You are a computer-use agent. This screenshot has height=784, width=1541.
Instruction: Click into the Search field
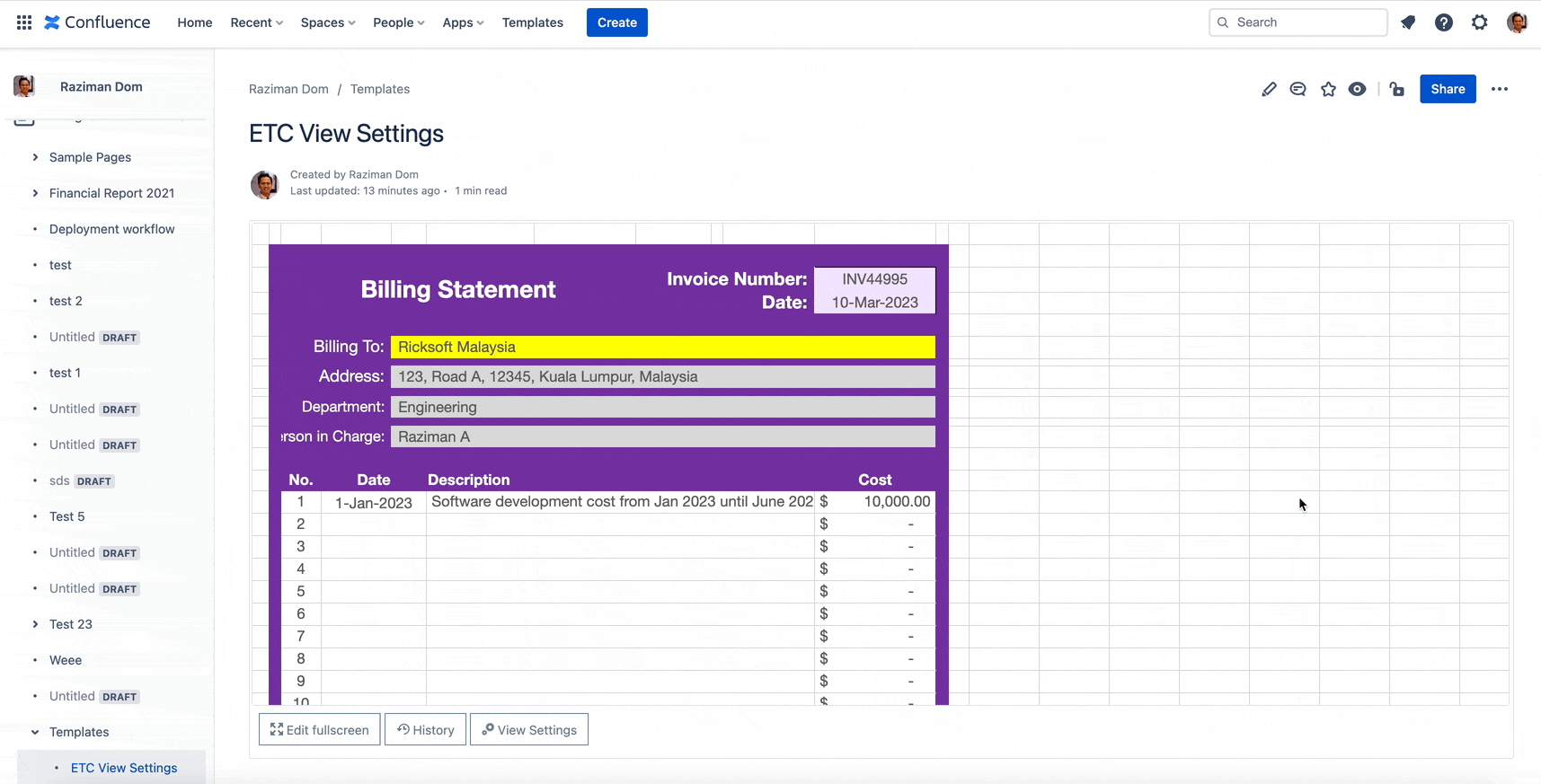(1306, 22)
